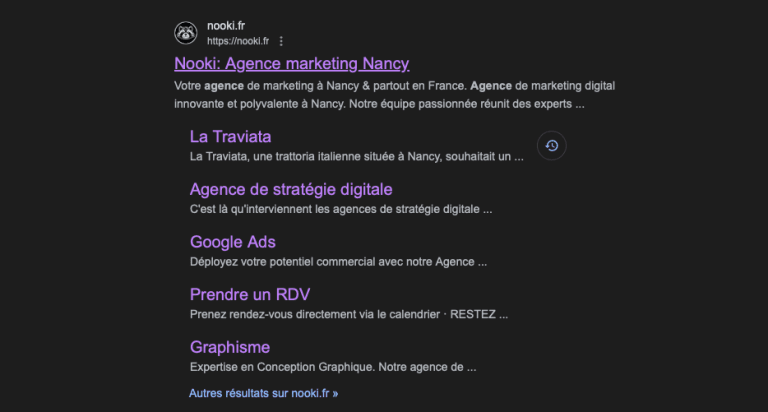This screenshot has height=412, width=768.
Task: Click the https://nooki.fr URL text
Action: pyautogui.click(x=238, y=41)
